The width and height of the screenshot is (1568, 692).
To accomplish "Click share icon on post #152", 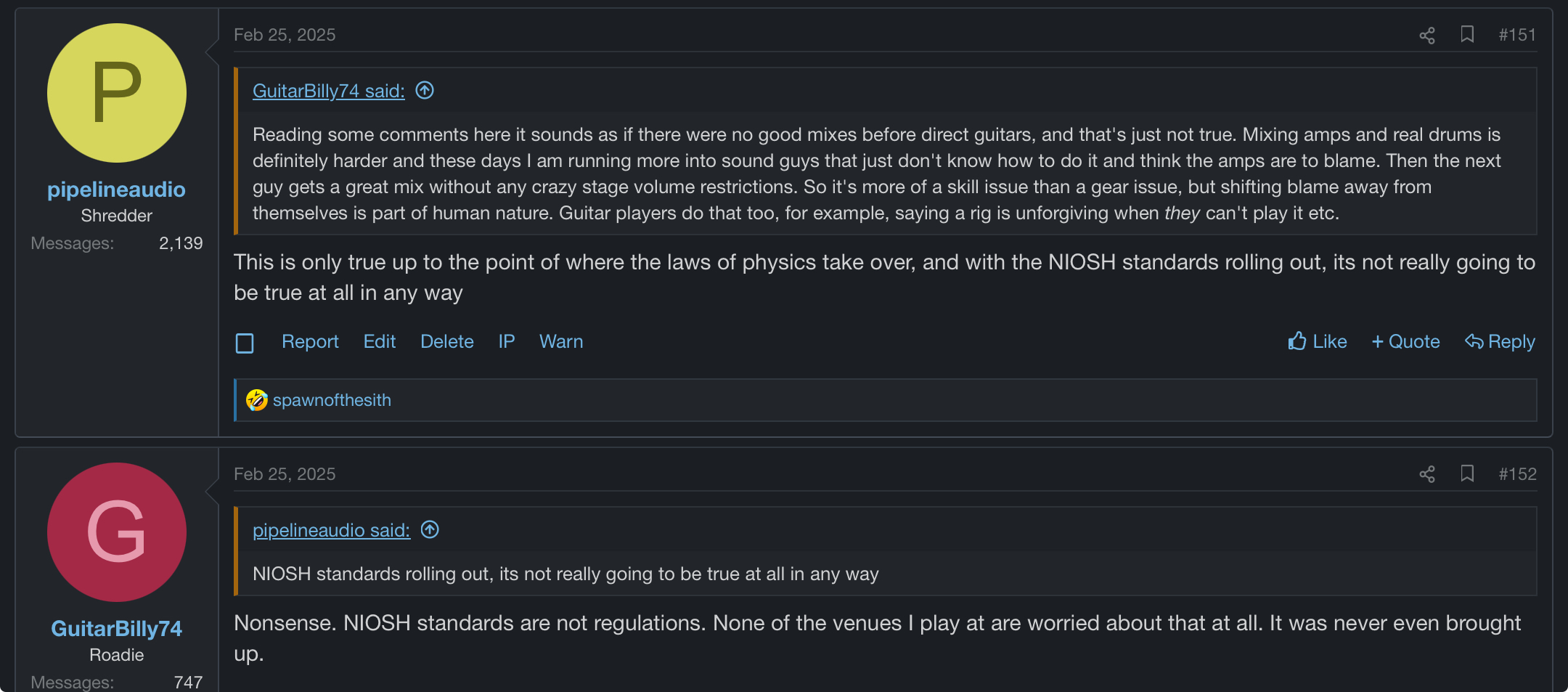I will [x=1426, y=475].
